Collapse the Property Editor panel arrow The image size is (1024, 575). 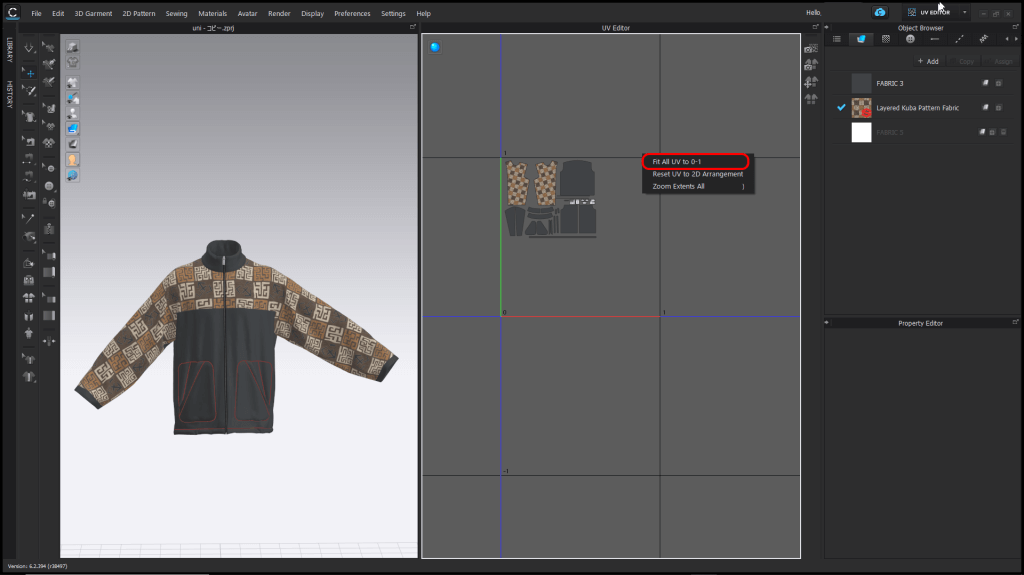(827, 322)
